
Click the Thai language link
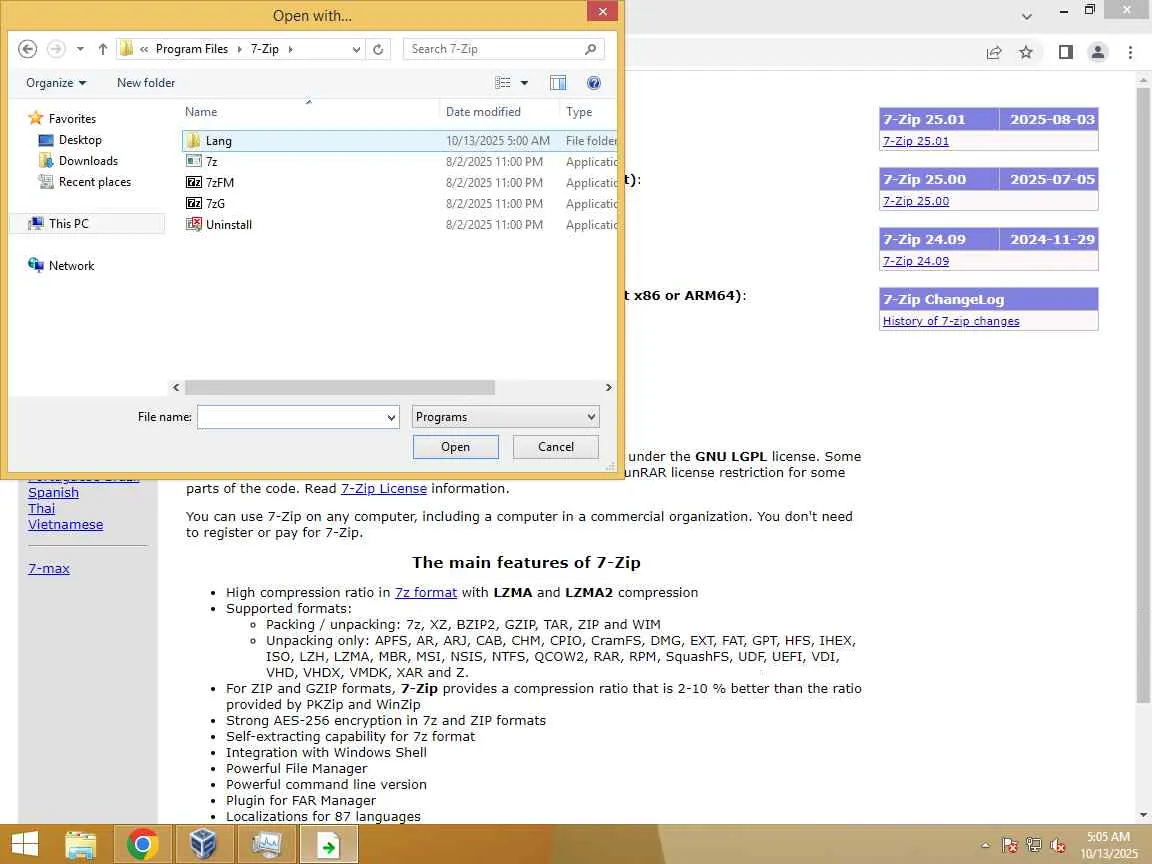tap(41, 509)
